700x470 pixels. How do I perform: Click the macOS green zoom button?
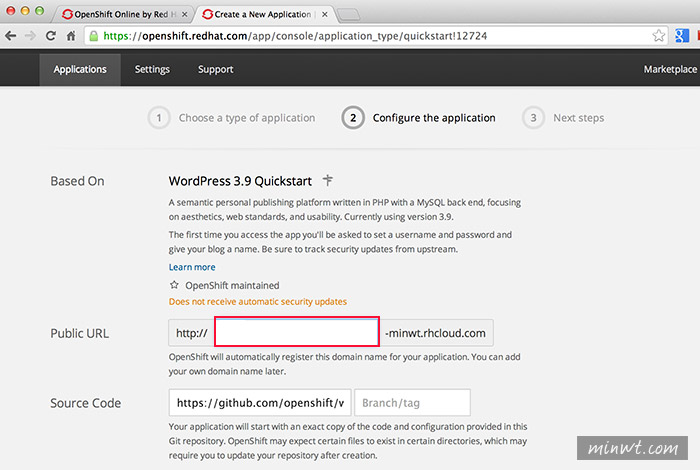coord(39,11)
